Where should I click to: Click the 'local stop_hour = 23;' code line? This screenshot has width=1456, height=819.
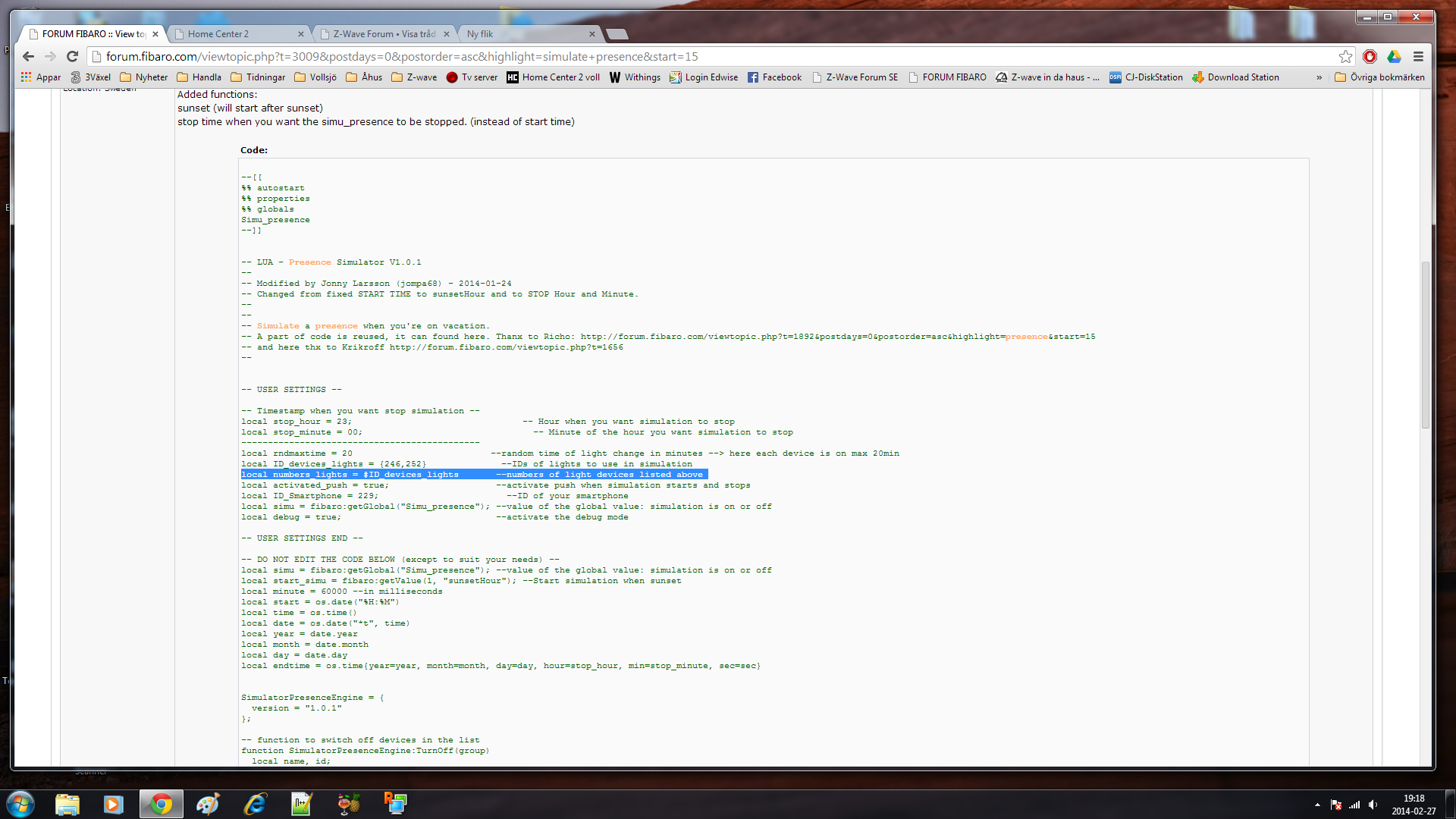[297, 422]
